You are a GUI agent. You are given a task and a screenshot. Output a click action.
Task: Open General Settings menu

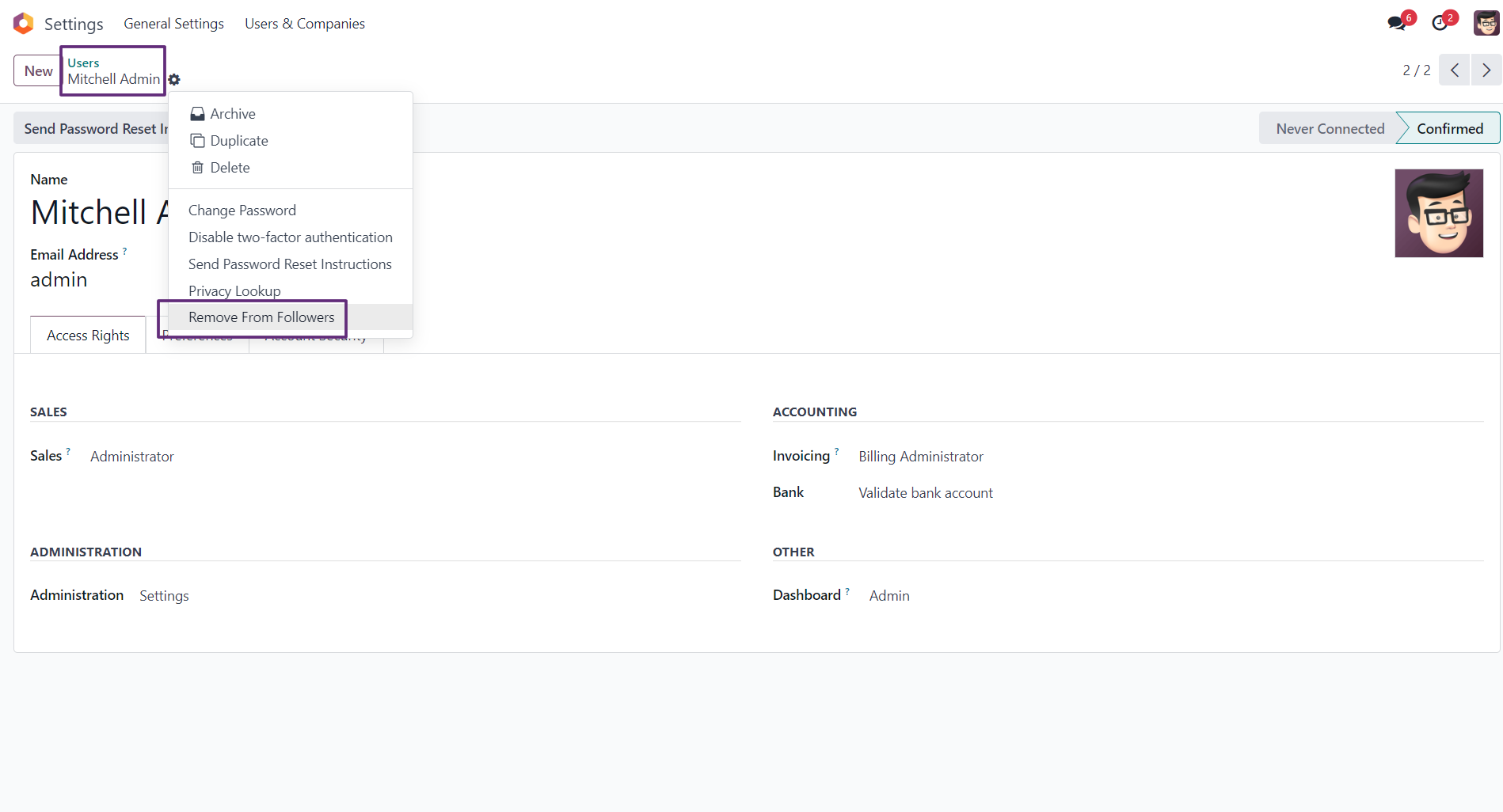click(173, 24)
